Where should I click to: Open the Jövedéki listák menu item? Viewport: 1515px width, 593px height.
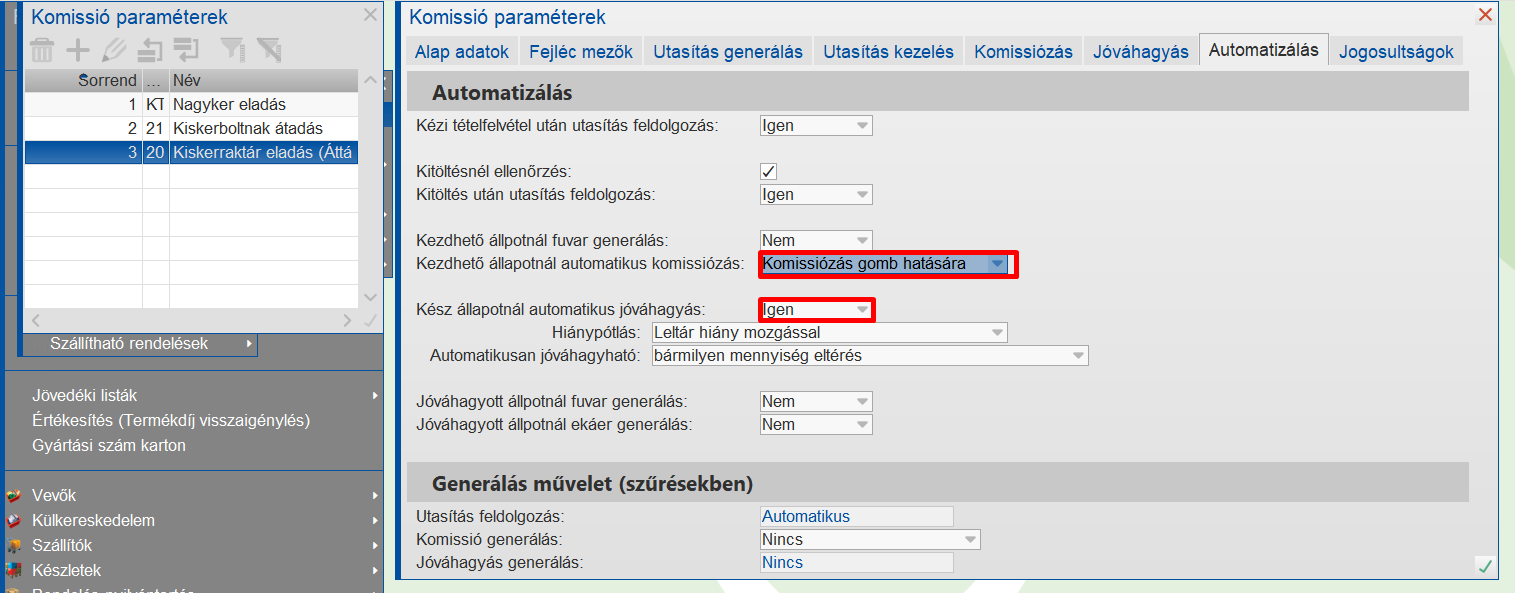click(85, 396)
